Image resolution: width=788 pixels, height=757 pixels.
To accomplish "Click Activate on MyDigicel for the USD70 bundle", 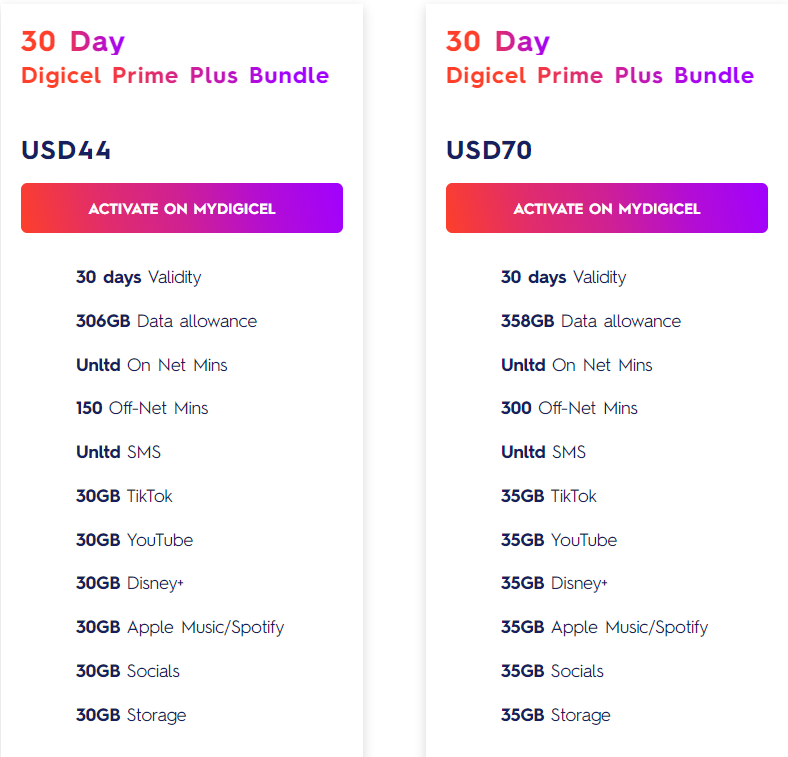I will [x=607, y=208].
